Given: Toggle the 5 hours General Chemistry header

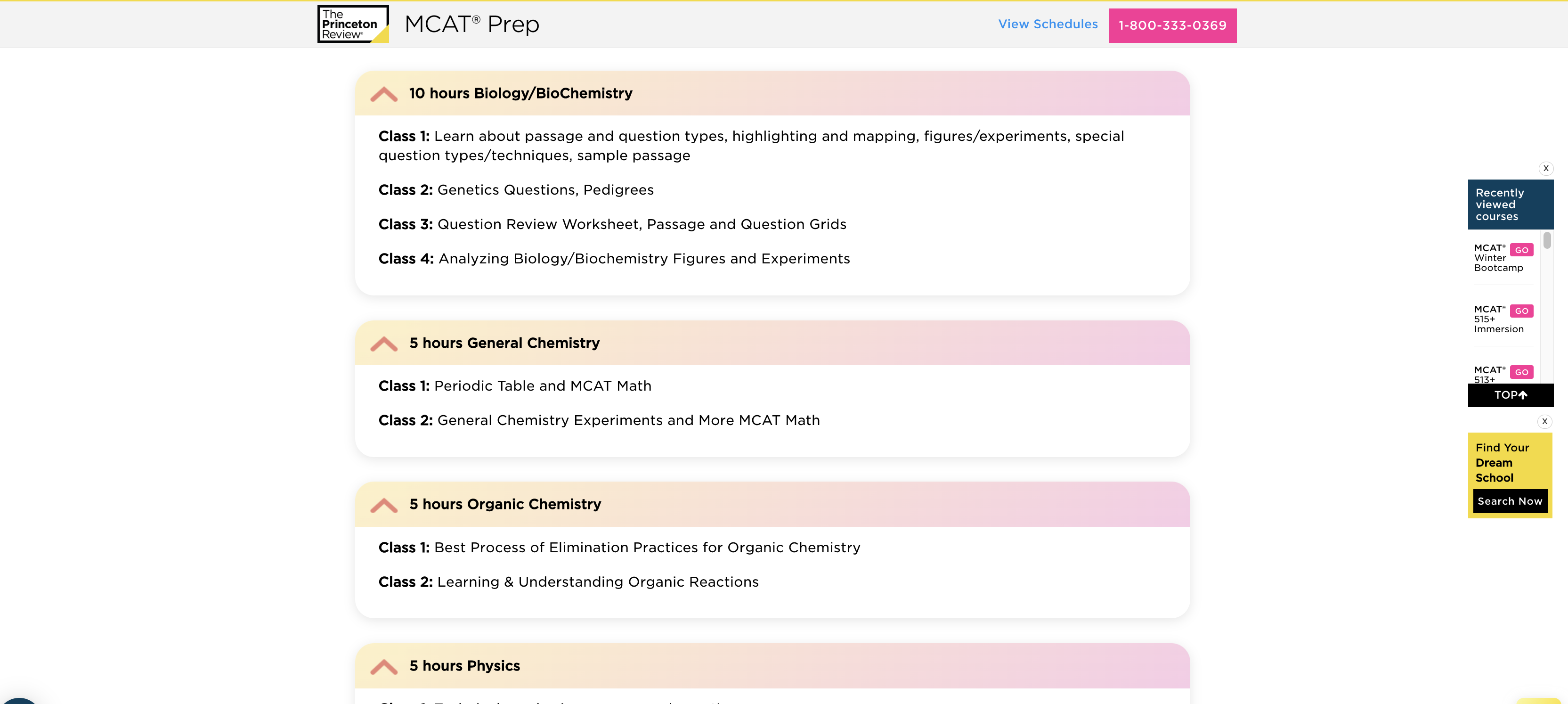Looking at the screenshot, I should click(504, 343).
